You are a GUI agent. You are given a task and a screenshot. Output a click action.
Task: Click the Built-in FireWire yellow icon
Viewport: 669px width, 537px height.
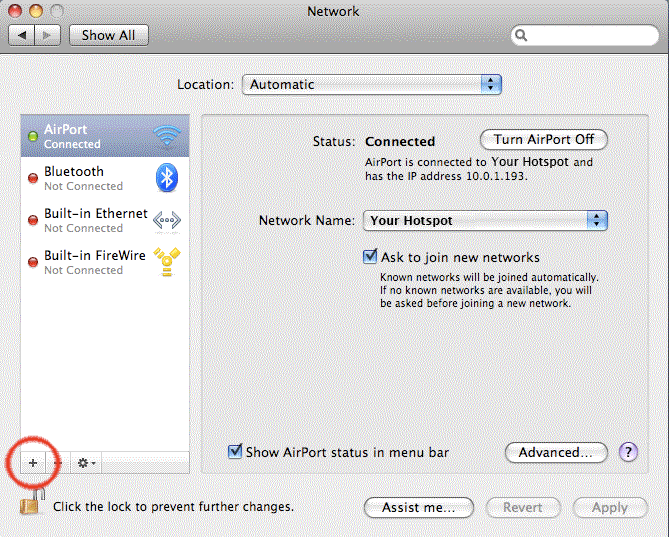tap(167, 261)
